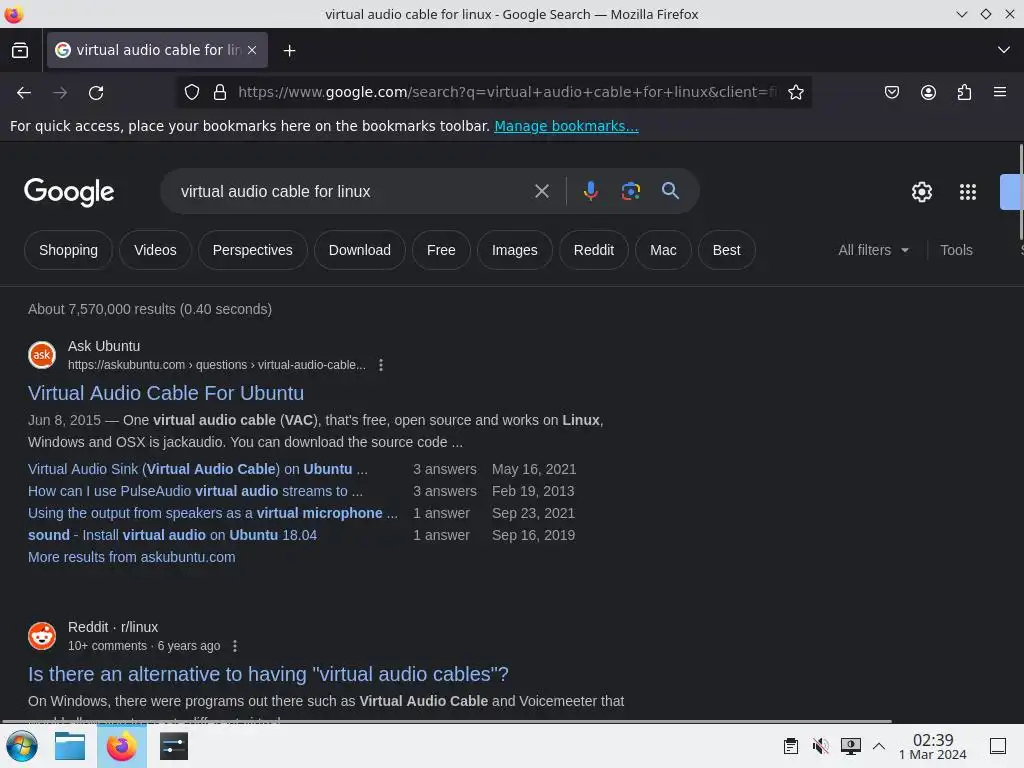The width and height of the screenshot is (1024, 768).
Task: Open the Reddit result options dots
Action: (x=235, y=646)
